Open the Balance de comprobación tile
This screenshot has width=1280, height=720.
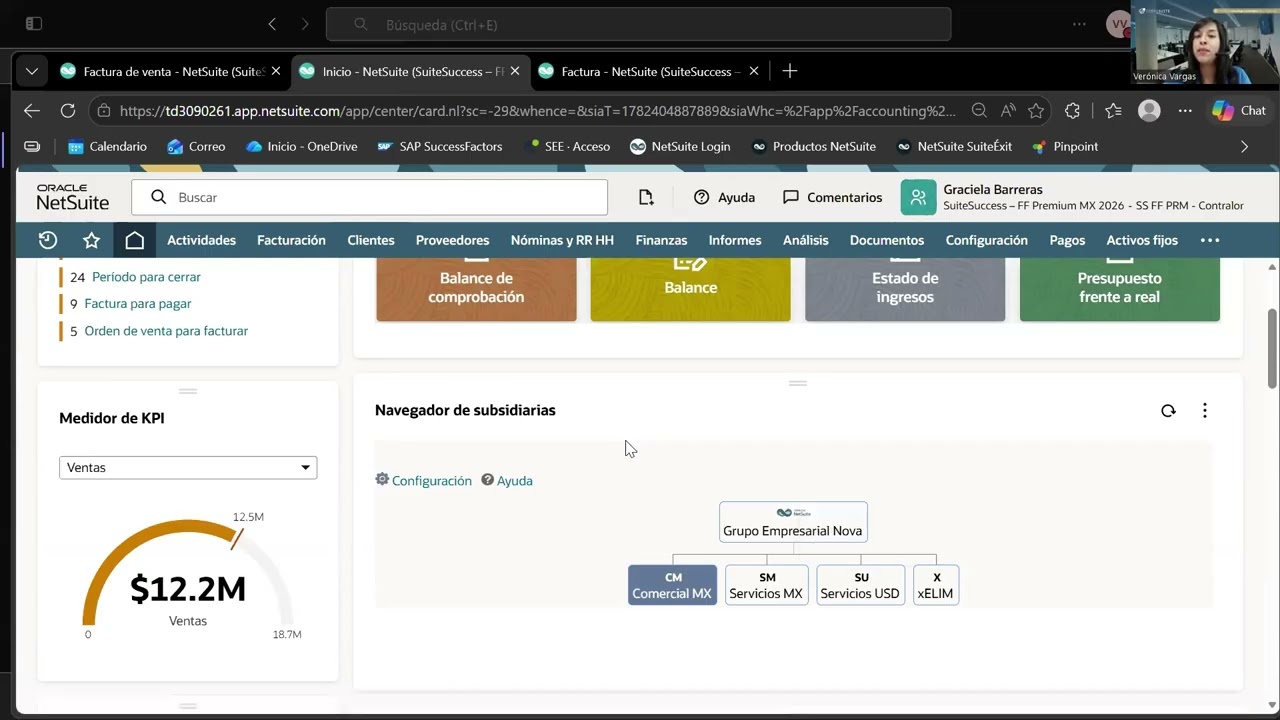476,290
